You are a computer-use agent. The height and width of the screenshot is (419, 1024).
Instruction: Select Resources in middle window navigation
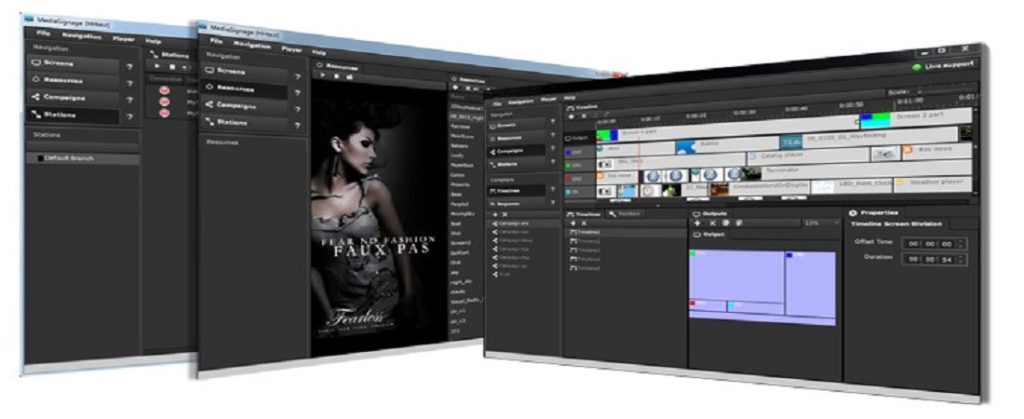click(x=245, y=89)
